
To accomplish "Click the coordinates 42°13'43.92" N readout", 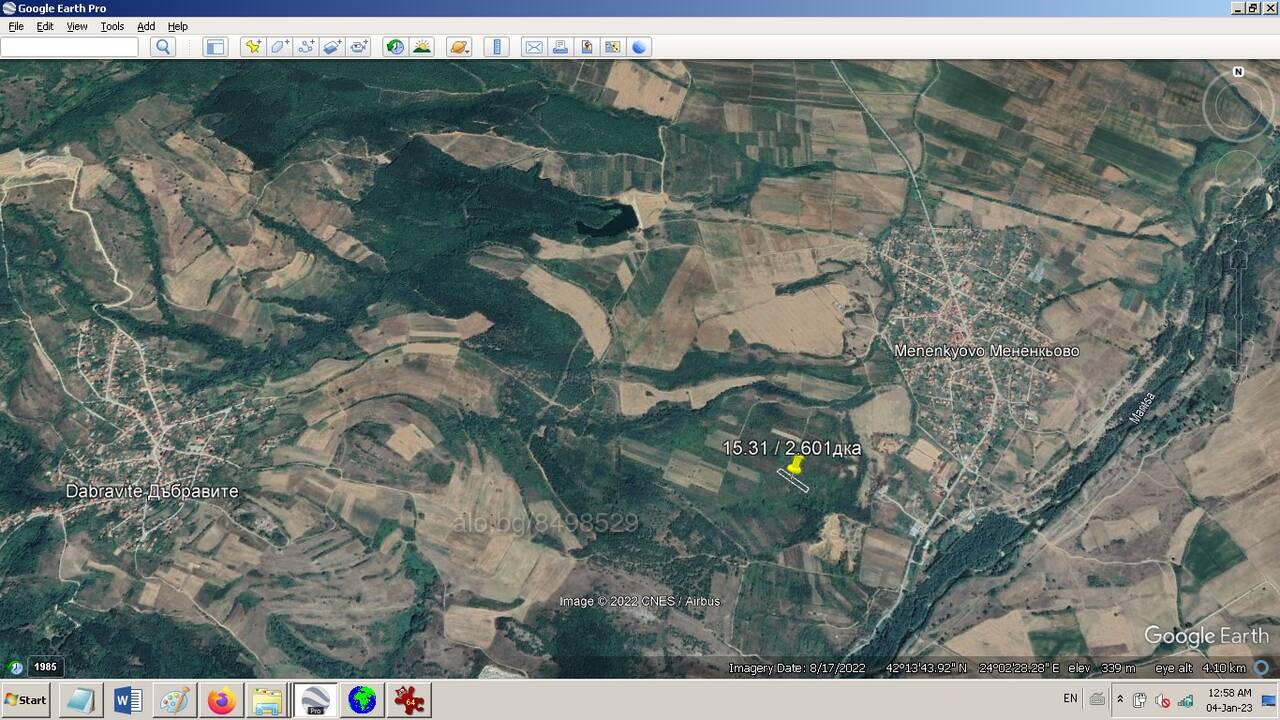I will [926, 668].
